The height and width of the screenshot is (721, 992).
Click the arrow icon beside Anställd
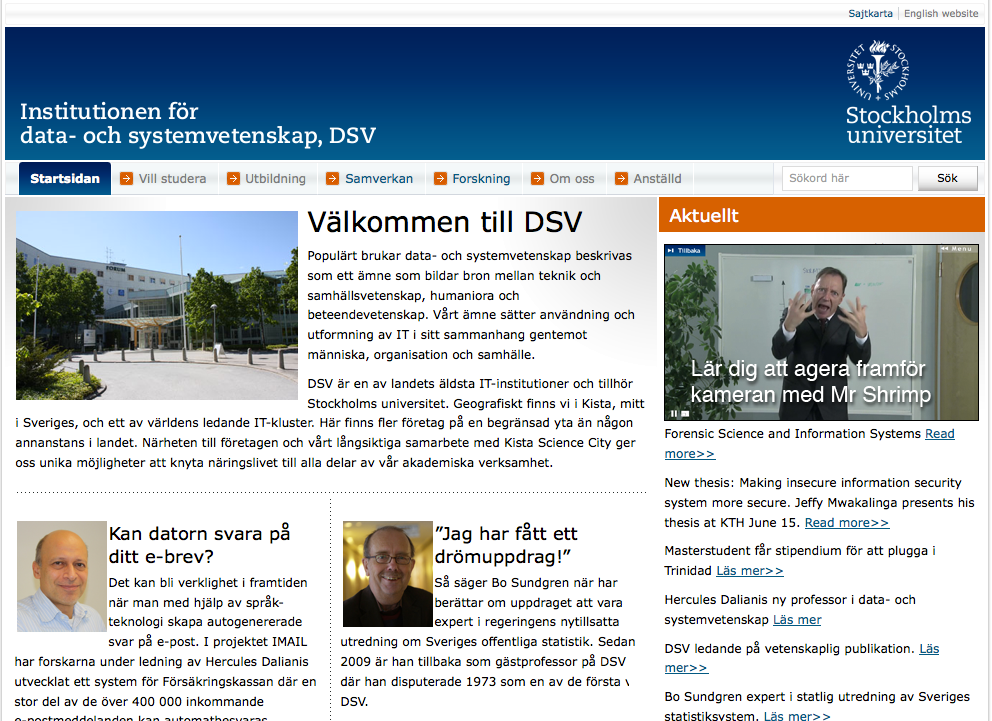621,179
